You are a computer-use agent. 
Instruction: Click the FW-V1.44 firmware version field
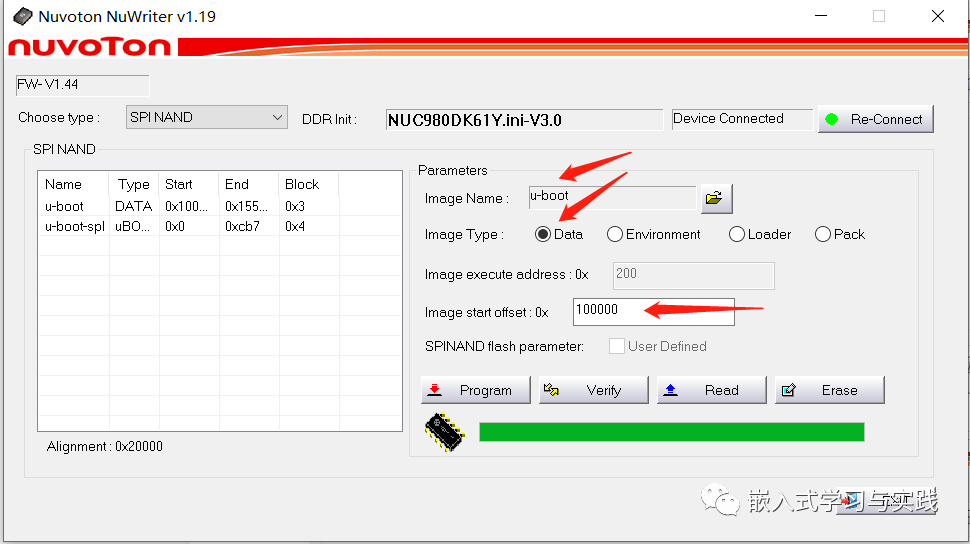[82, 85]
